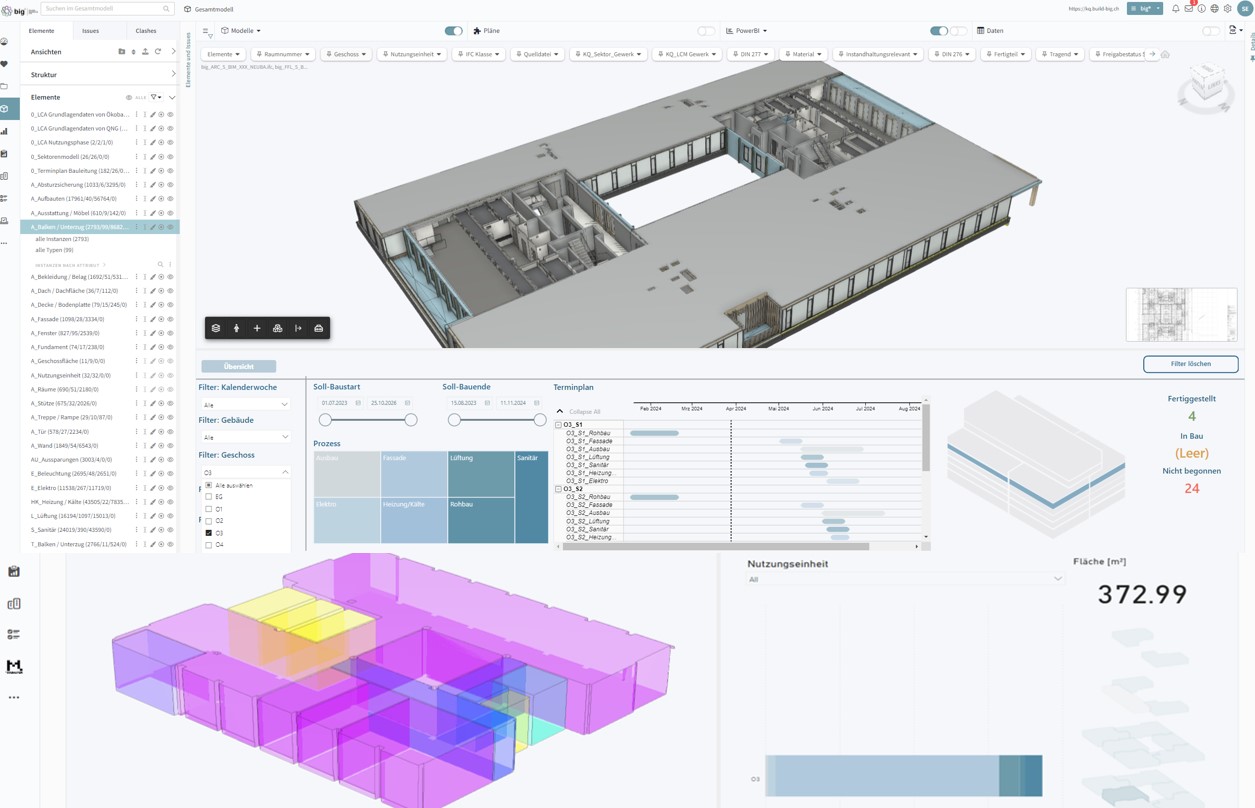
Task: Click the refresh icon in Ansichten row
Action: [158, 52]
